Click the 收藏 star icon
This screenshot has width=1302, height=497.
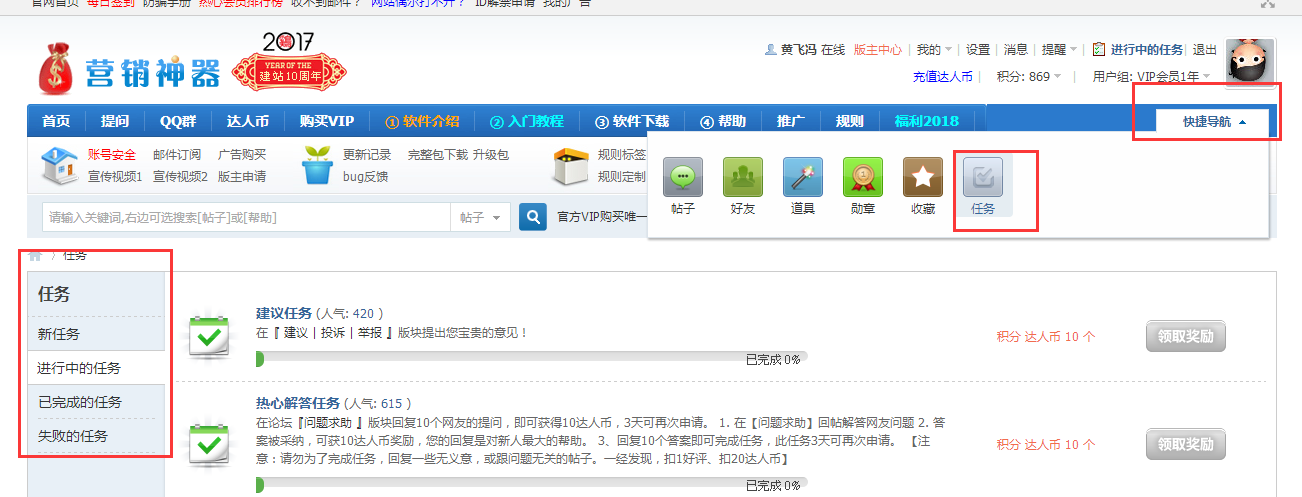(922, 178)
